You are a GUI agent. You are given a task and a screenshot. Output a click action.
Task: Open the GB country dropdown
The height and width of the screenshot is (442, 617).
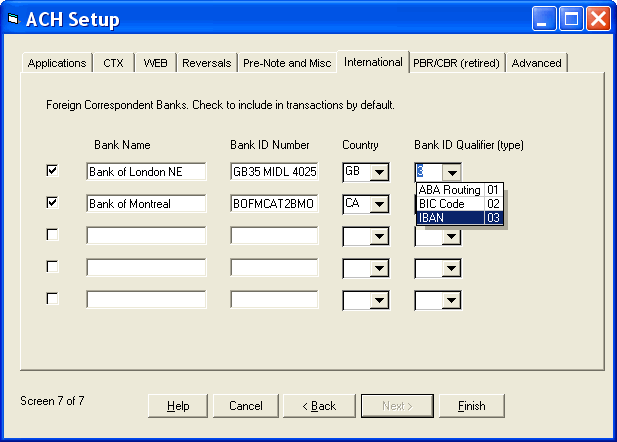(378, 172)
